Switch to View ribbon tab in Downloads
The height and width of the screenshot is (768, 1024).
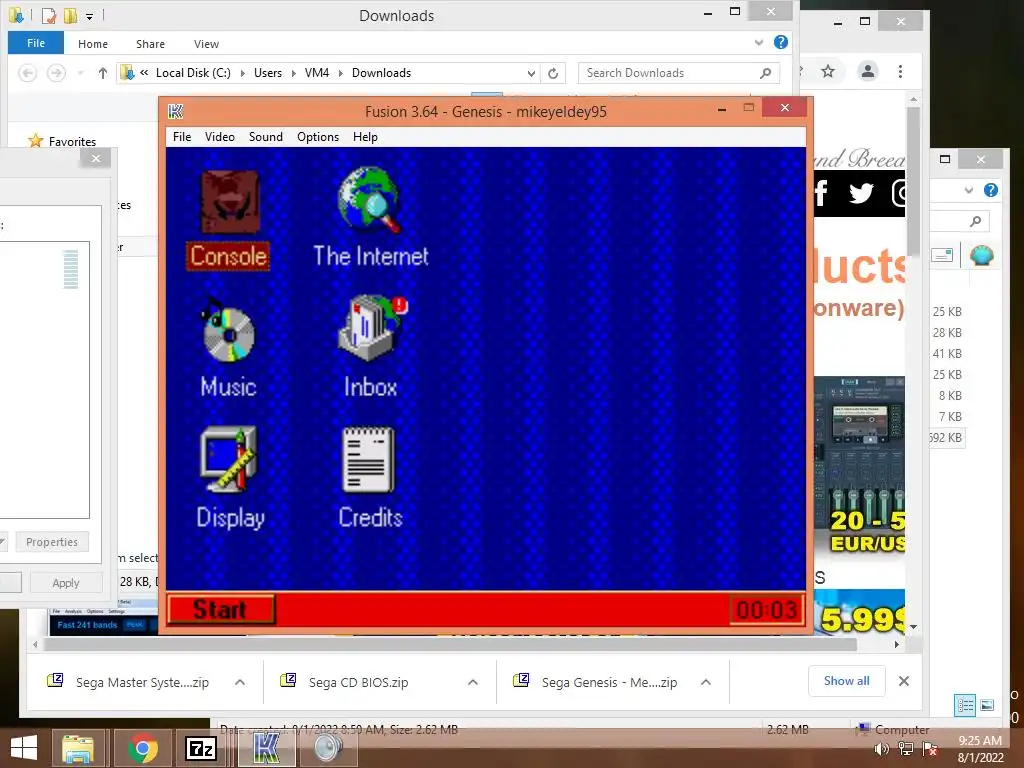206,44
